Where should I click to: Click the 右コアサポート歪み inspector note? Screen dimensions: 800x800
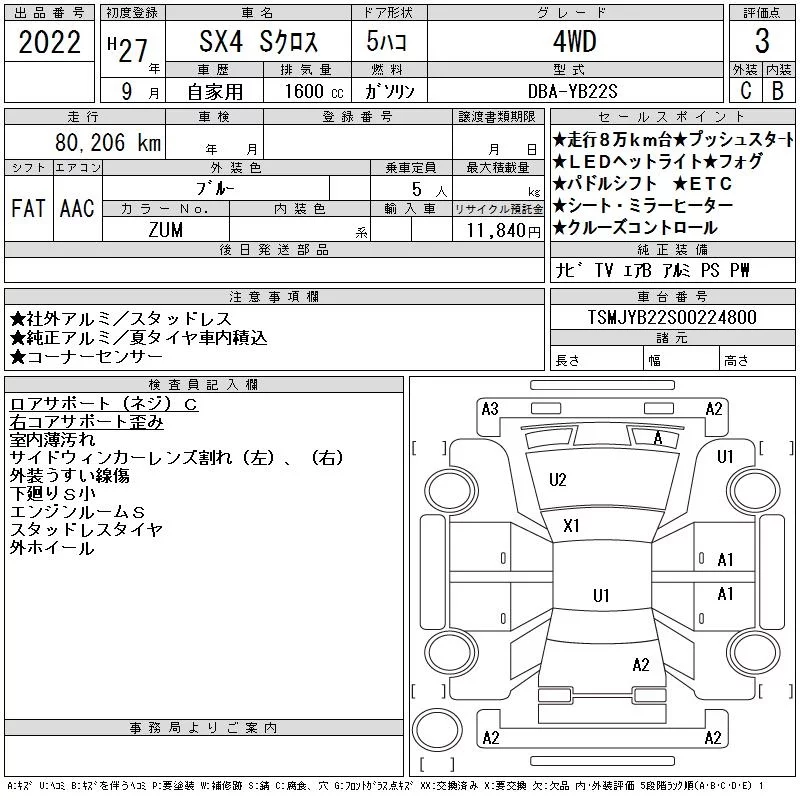86,422
